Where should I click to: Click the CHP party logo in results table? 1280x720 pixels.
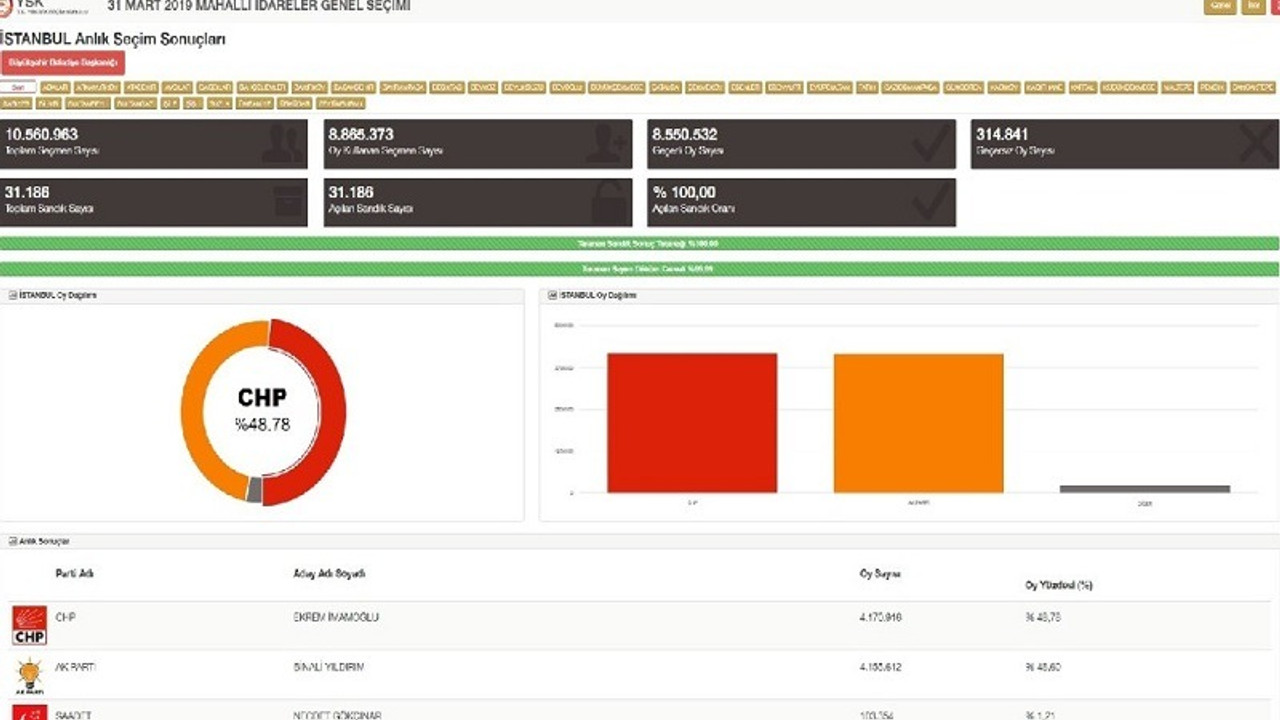tap(29, 625)
